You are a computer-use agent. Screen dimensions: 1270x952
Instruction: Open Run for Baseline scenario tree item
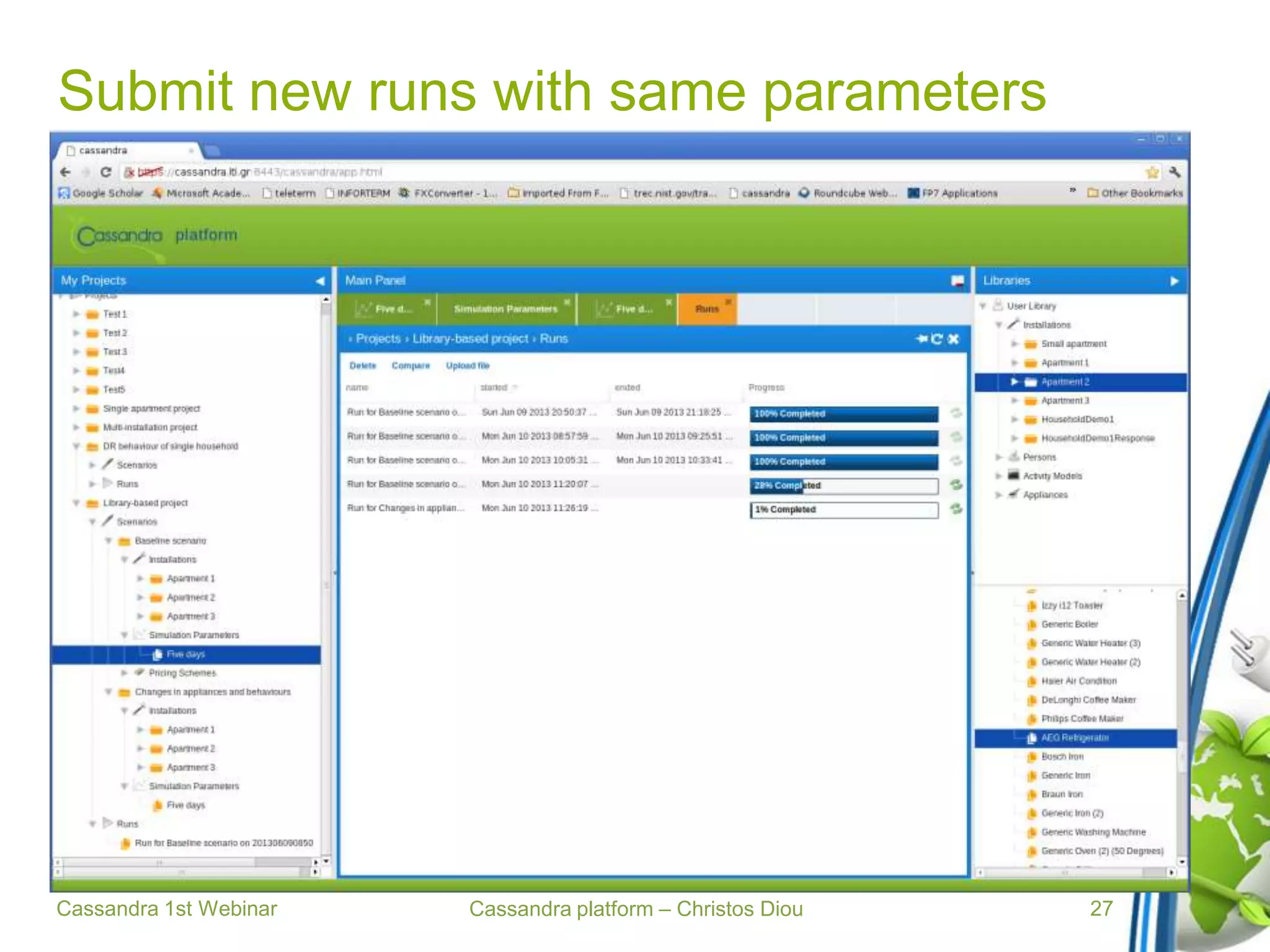tap(223, 843)
